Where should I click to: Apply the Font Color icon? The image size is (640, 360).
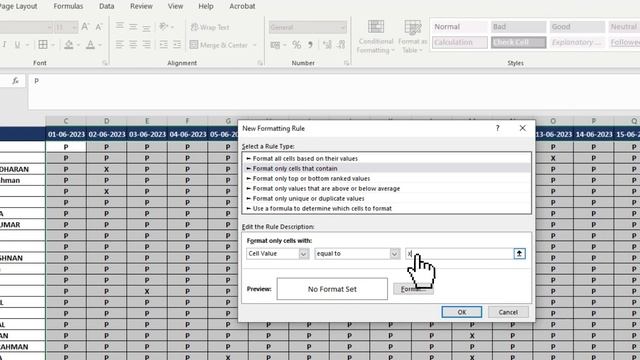90,44
